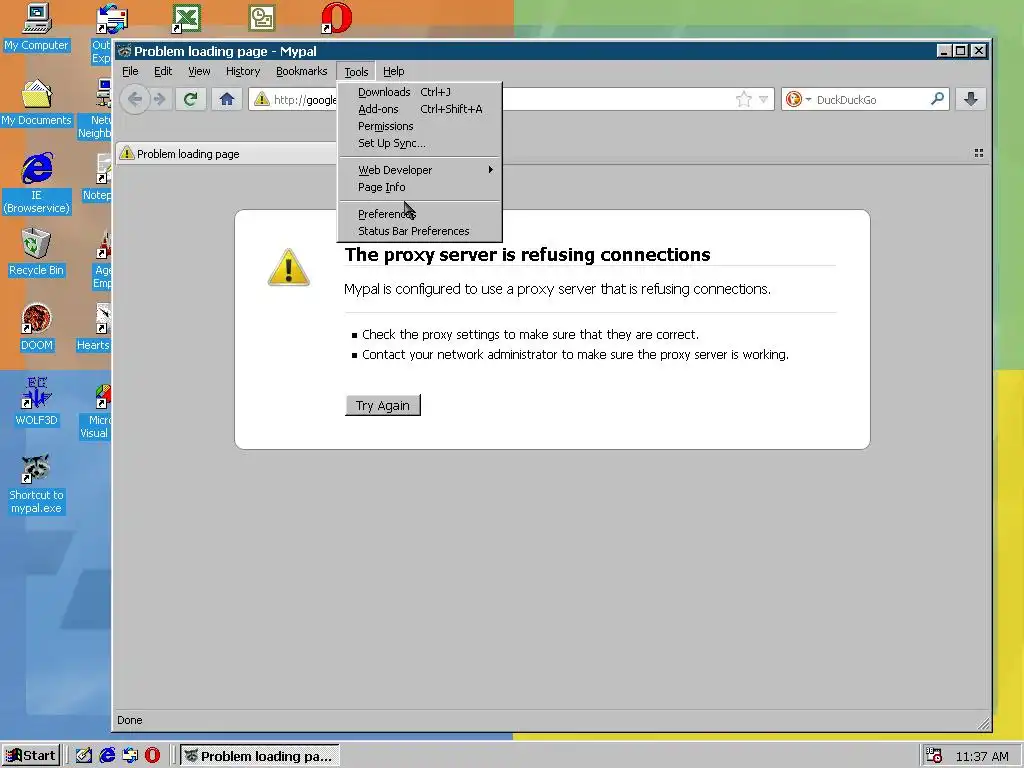The width and height of the screenshot is (1024, 768).
Task: Select Set Up Sync menu entry
Action: point(420,143)
